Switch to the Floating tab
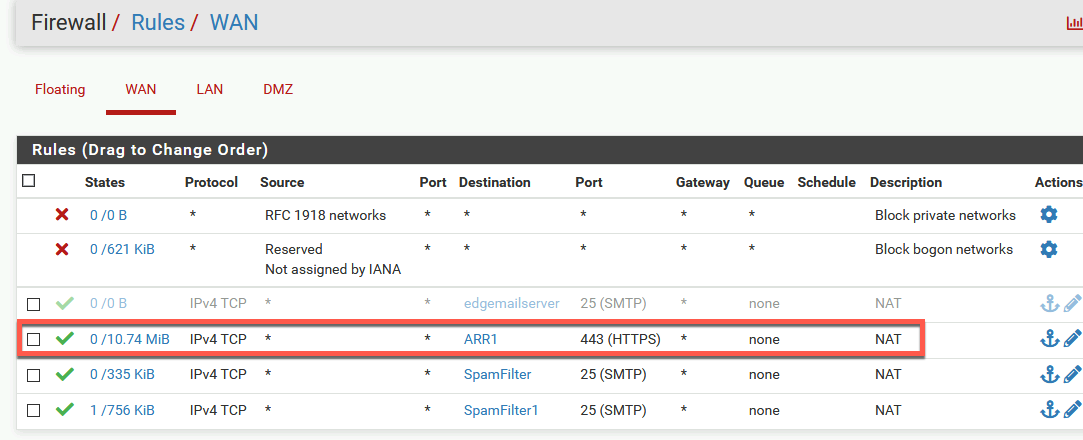Screen dimensions: 1083x440 pyautogui.click(x=60, y=89)
